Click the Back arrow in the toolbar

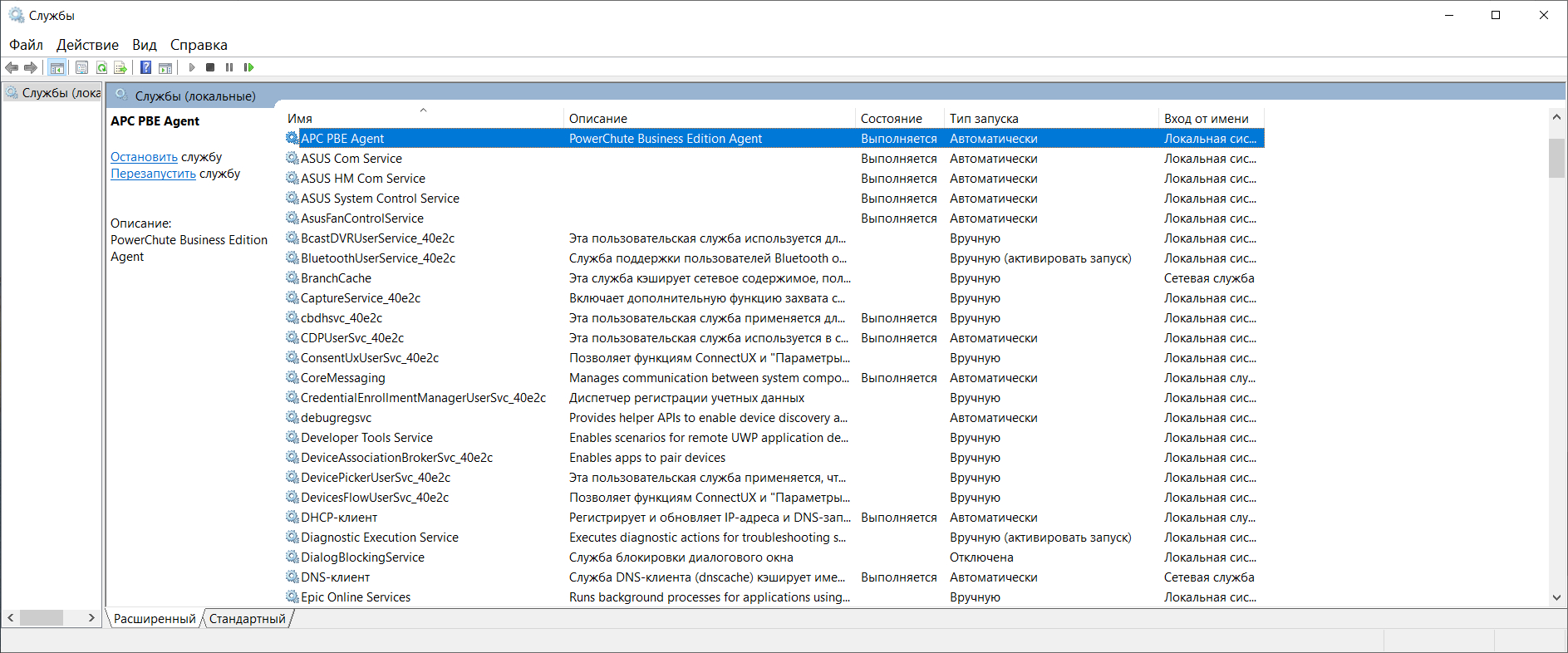[12, 67]
